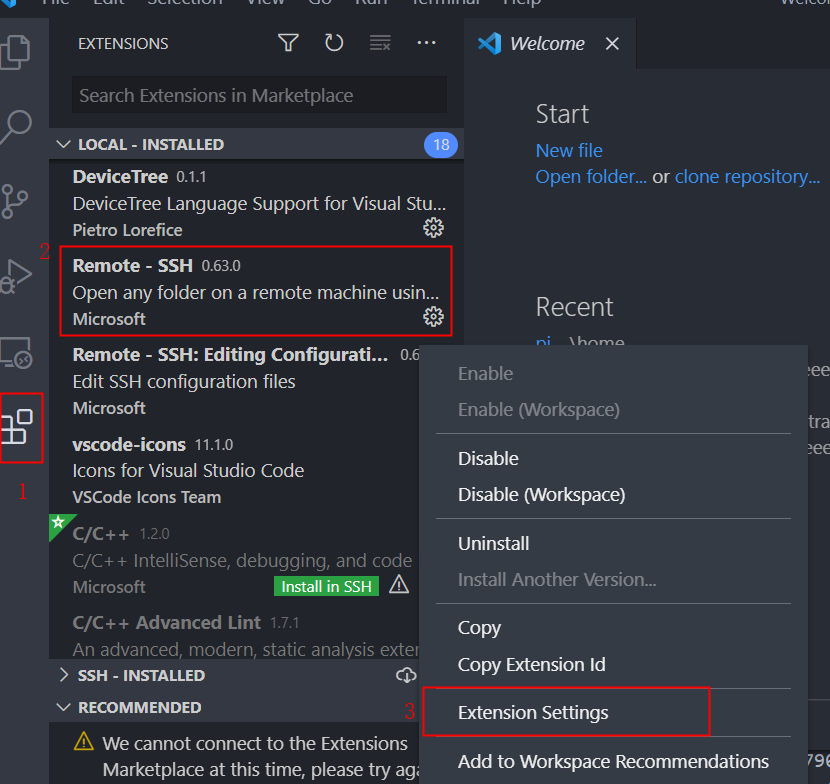
Task: Choose Add to Workspace Recommendations
Action: [613, 761]
